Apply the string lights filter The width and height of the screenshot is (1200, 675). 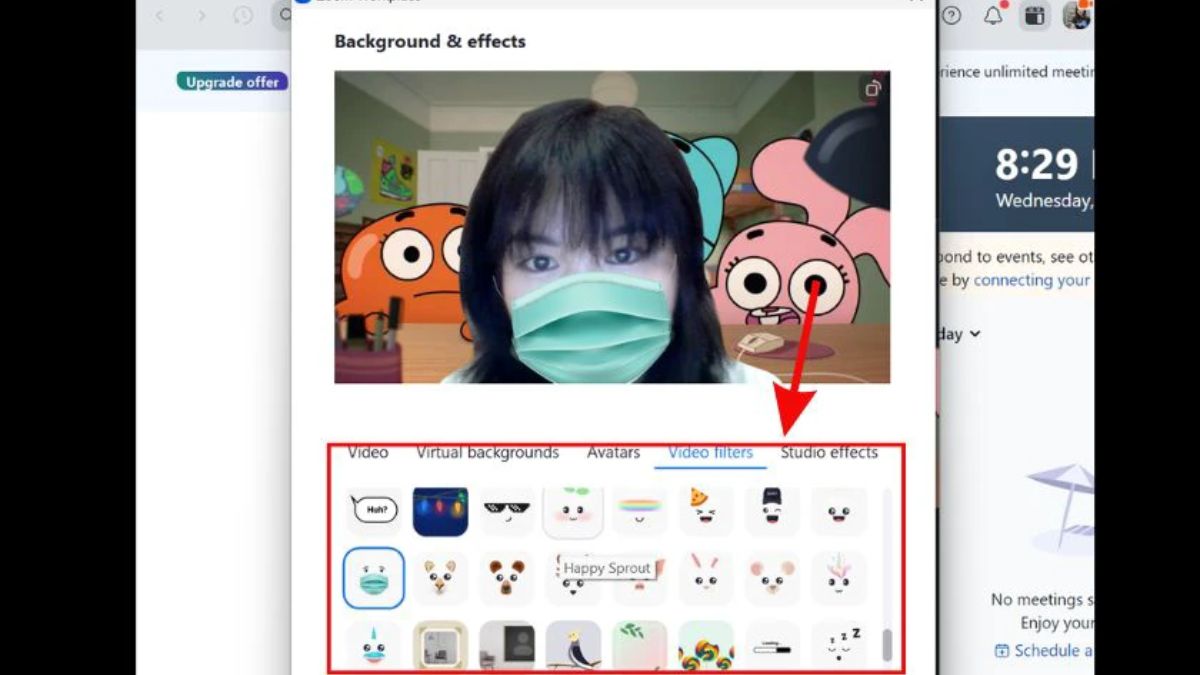(x=441, y=509)
